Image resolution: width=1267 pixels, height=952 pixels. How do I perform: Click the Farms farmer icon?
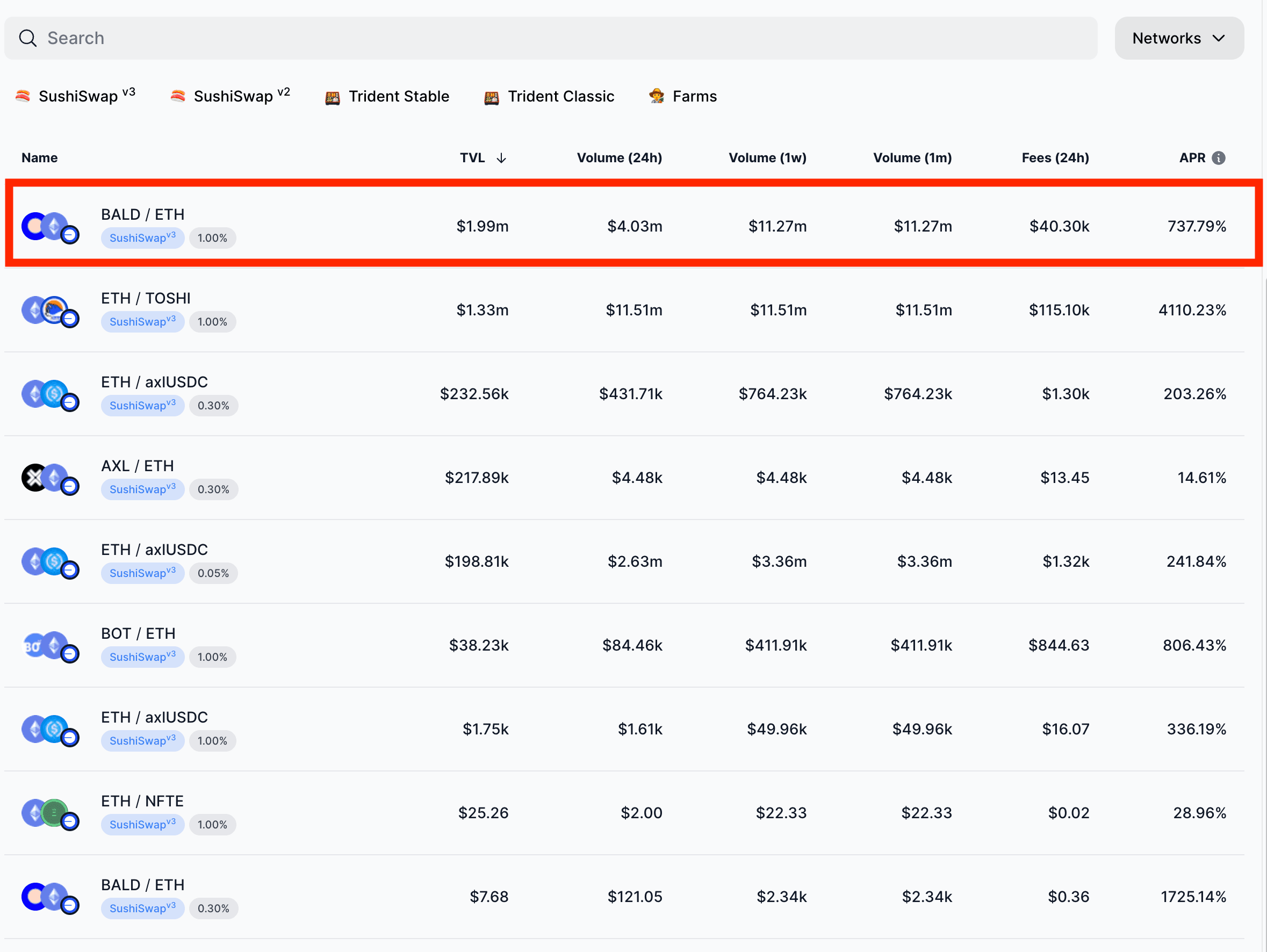tap(657, 96)
